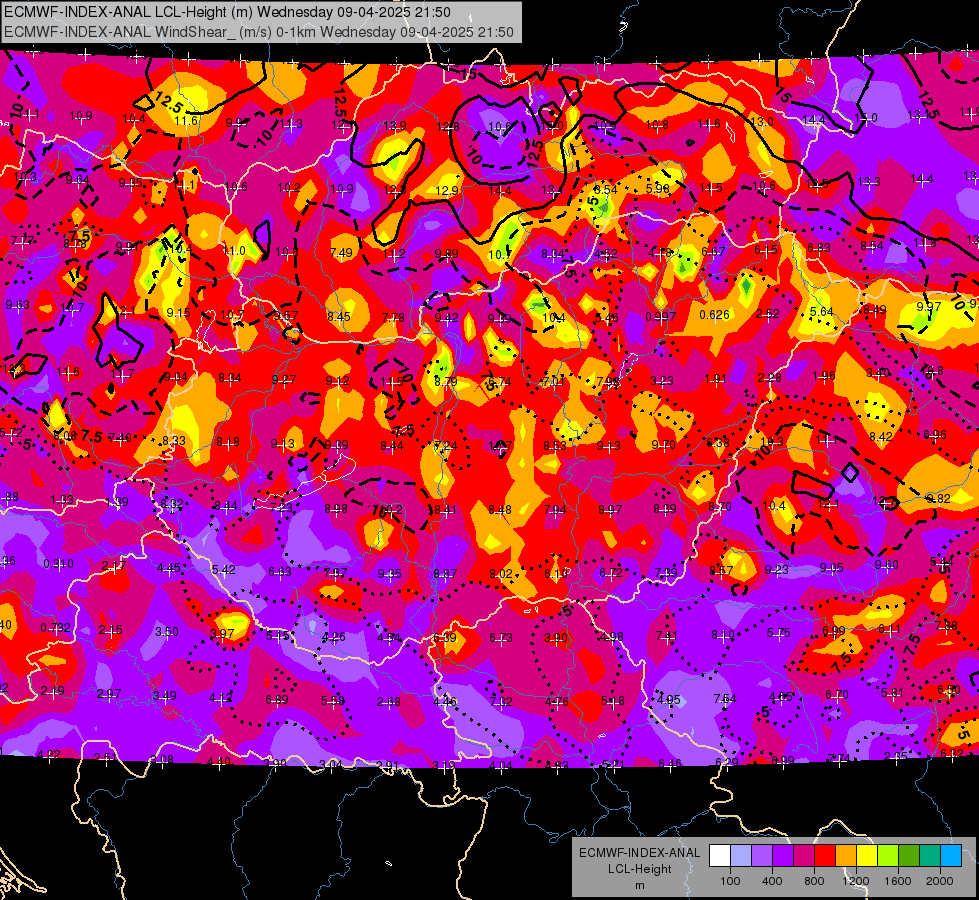Click the grid value 7.54
Viewport: 979px width, 900px height.
[x=725, y=698]
